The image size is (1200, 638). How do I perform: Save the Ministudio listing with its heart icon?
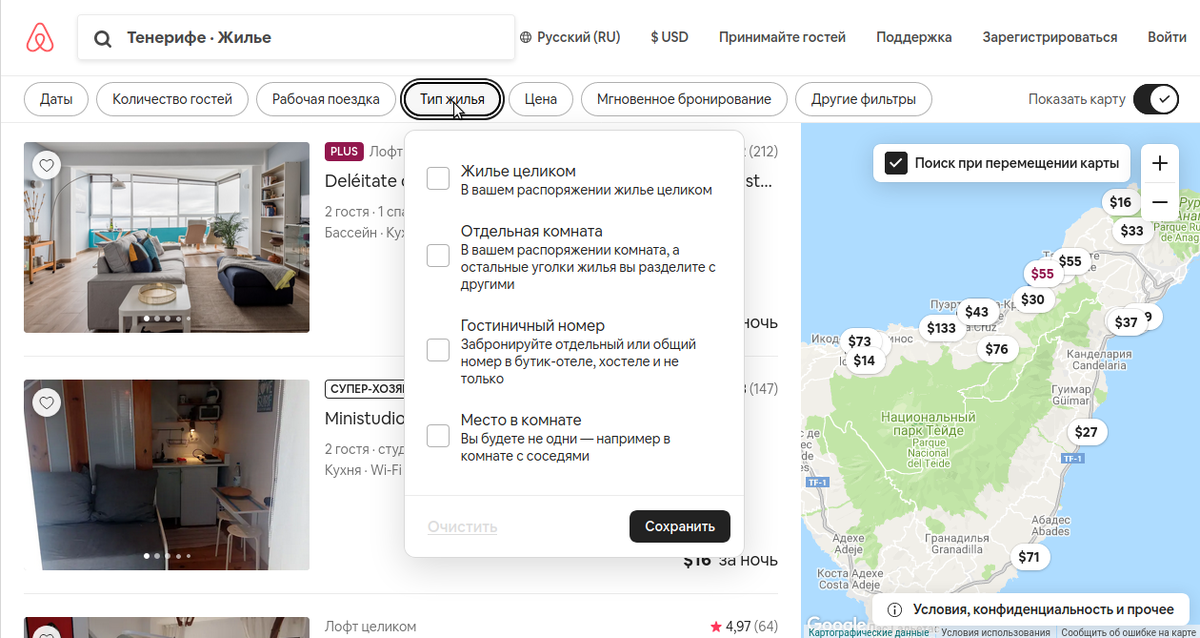(46, 402)
